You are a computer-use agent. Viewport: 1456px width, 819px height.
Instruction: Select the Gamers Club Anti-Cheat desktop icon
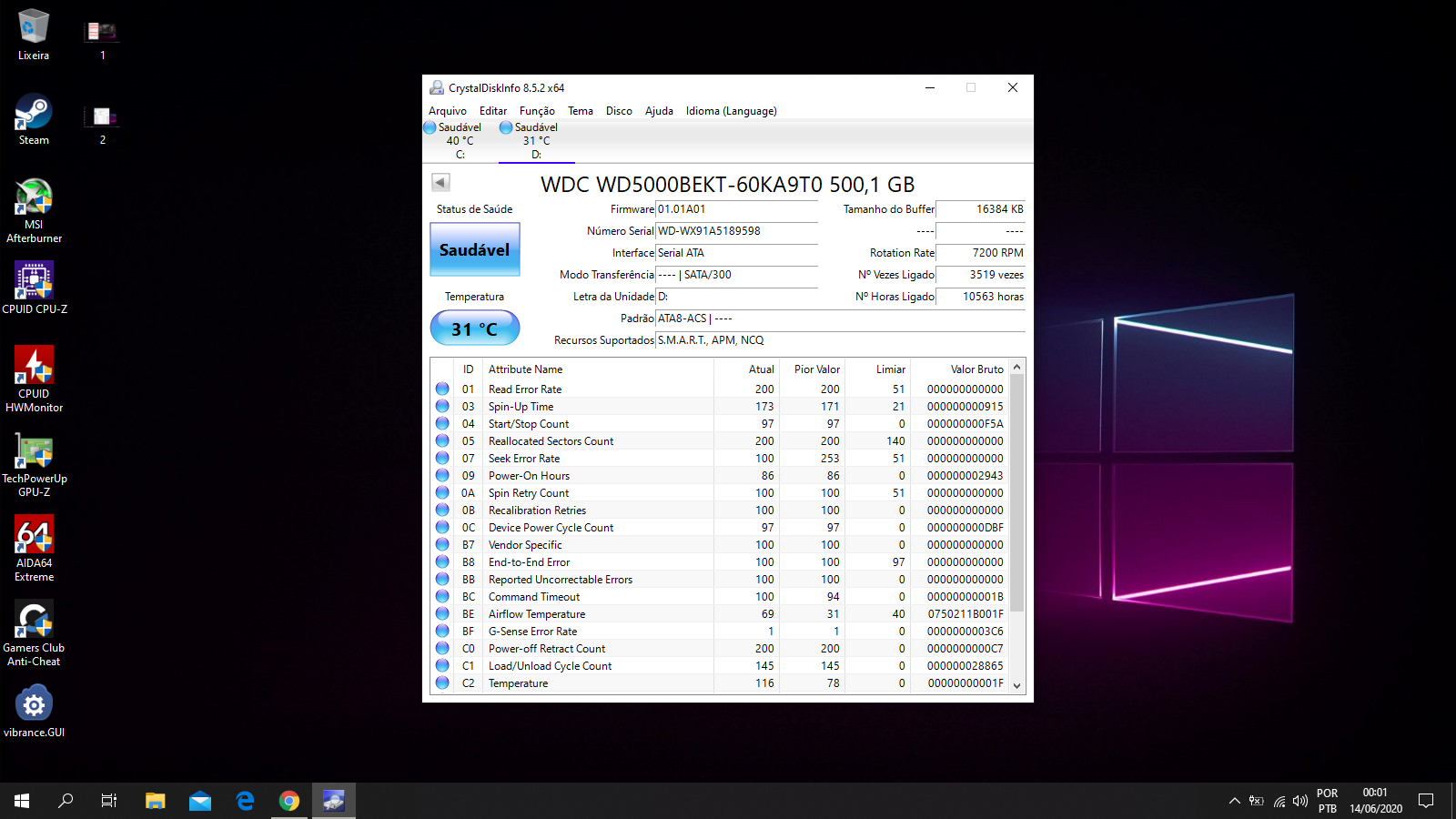point(34,633)
